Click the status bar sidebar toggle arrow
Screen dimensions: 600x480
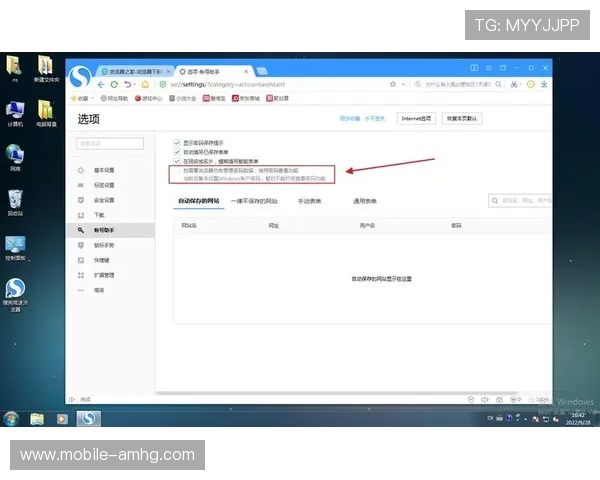[72, 400]
